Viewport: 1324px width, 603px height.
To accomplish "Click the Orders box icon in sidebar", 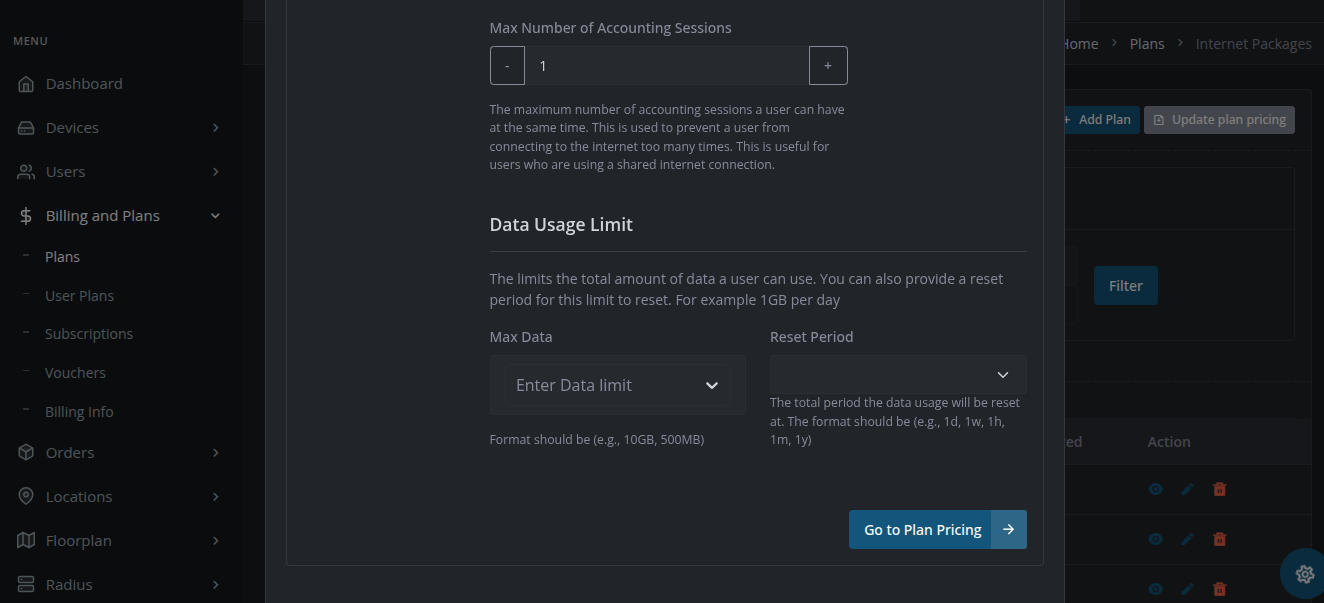I will (x=27, y=453).
